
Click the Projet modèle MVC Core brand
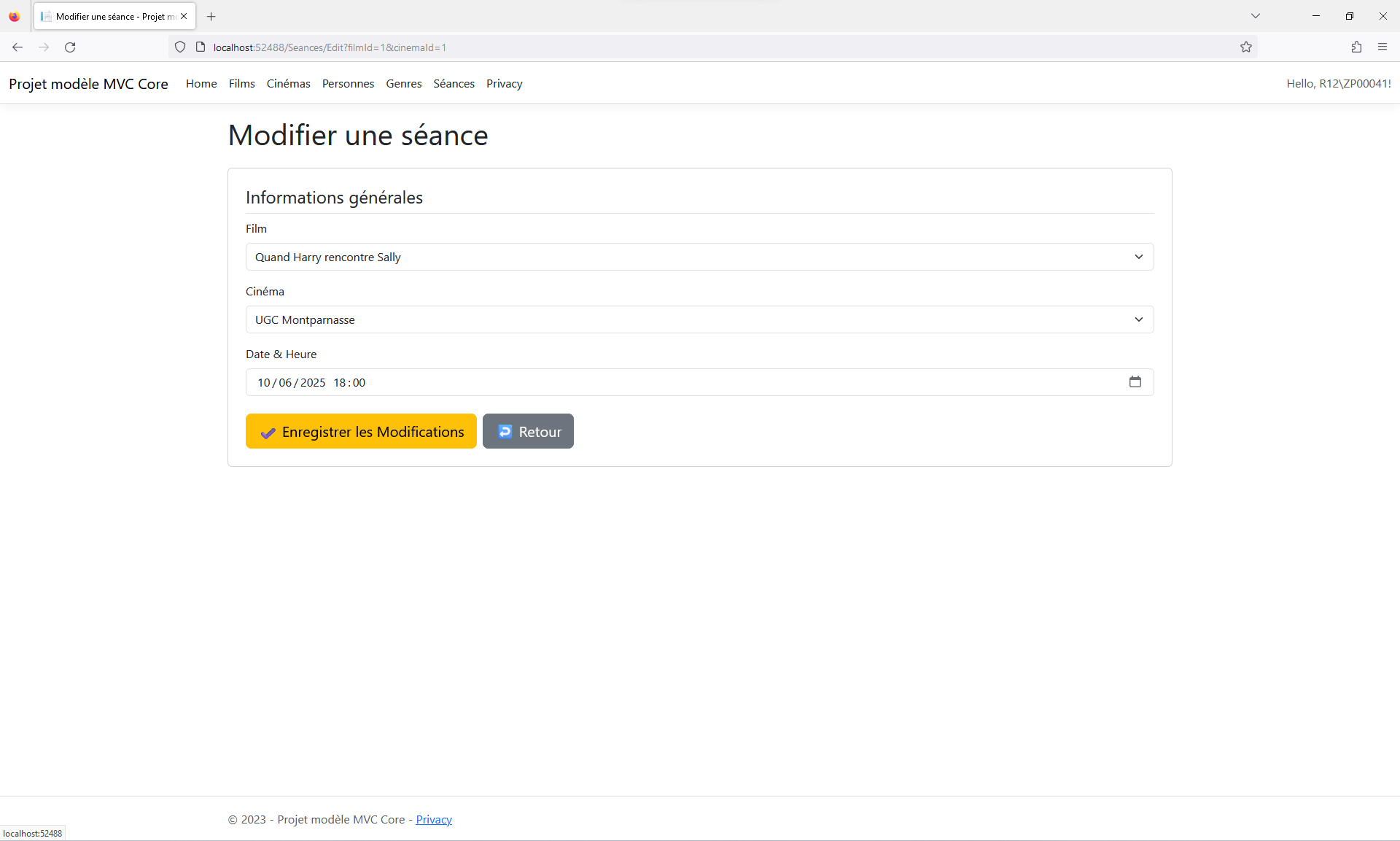(88, 84)
